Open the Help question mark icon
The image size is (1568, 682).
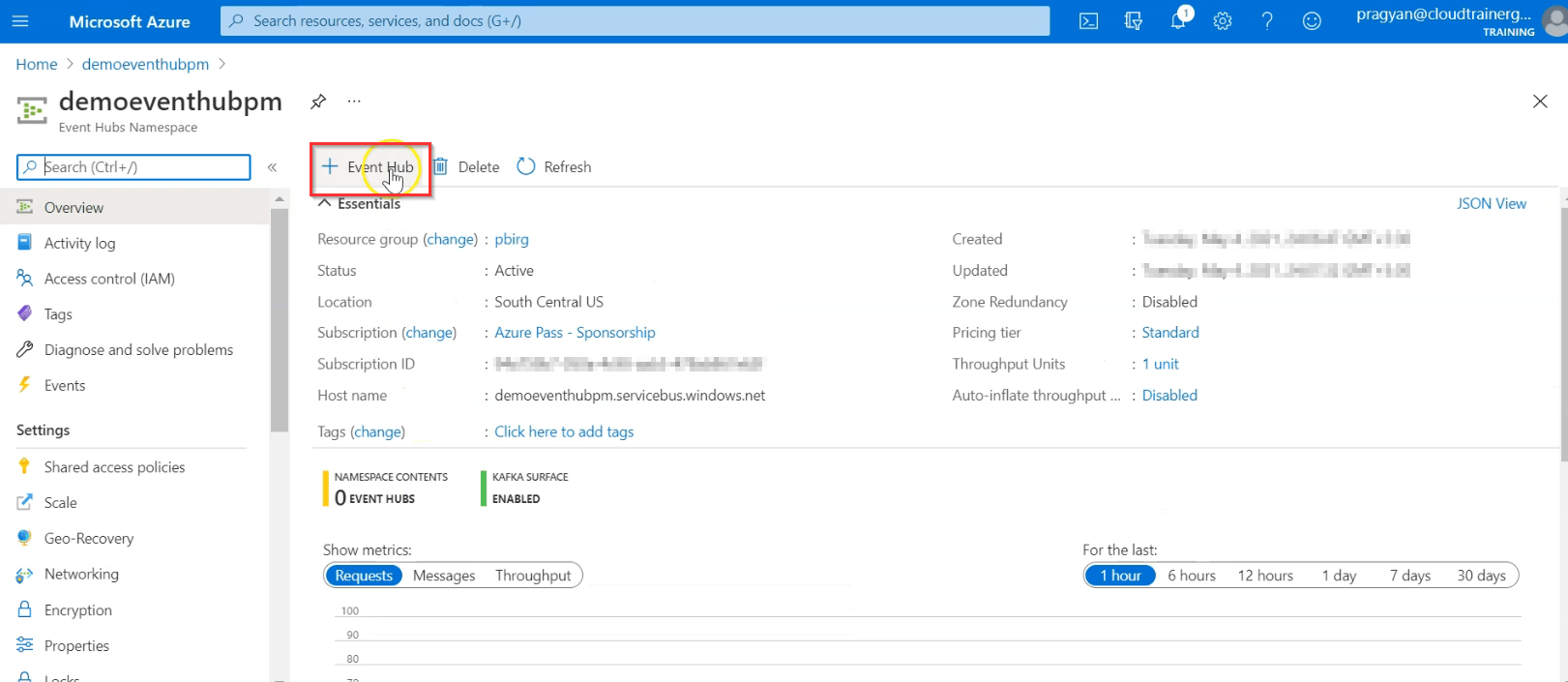coord(1267,20)
